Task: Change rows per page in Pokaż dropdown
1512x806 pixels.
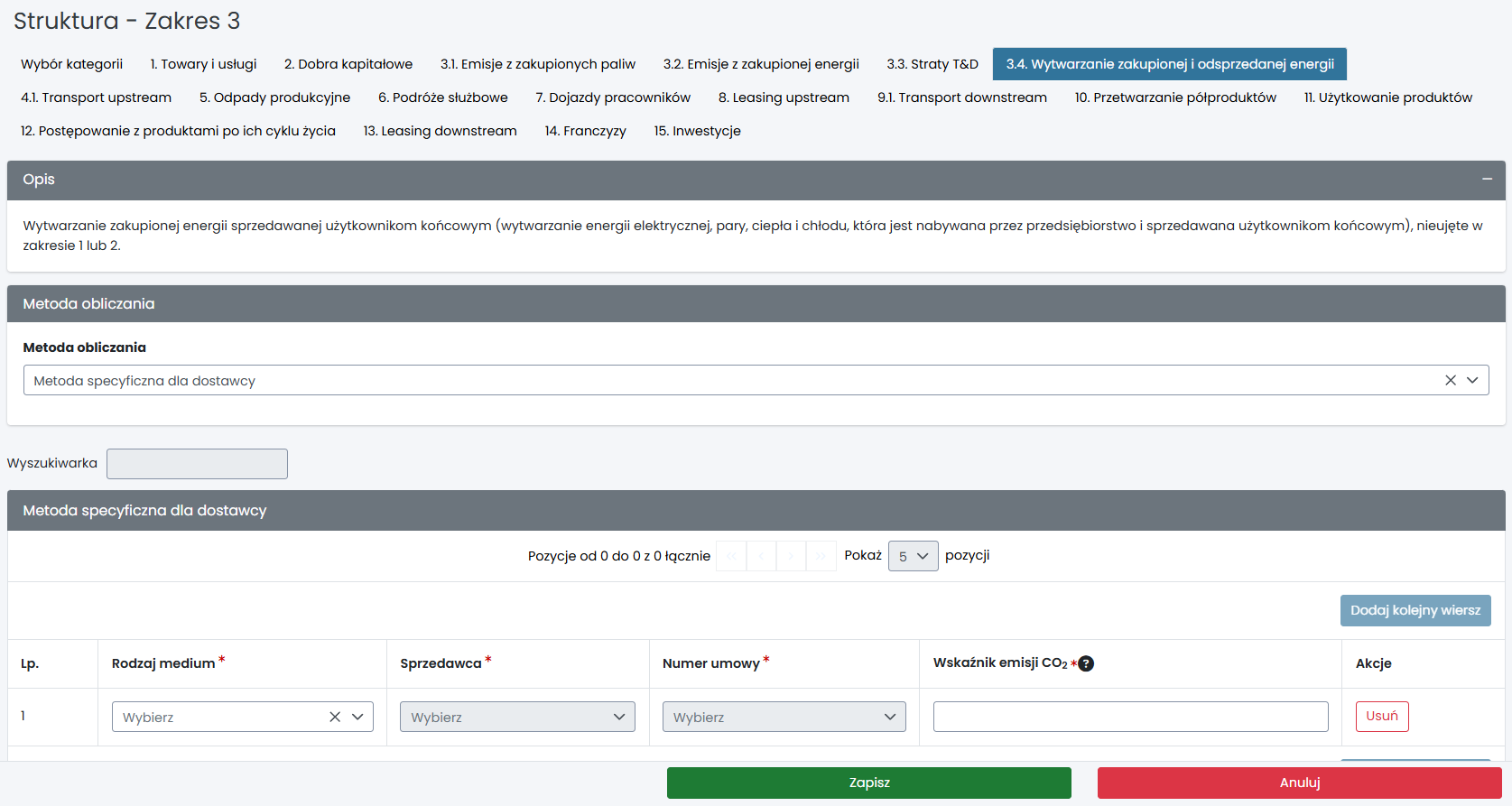Action: (x=913, y=556)
